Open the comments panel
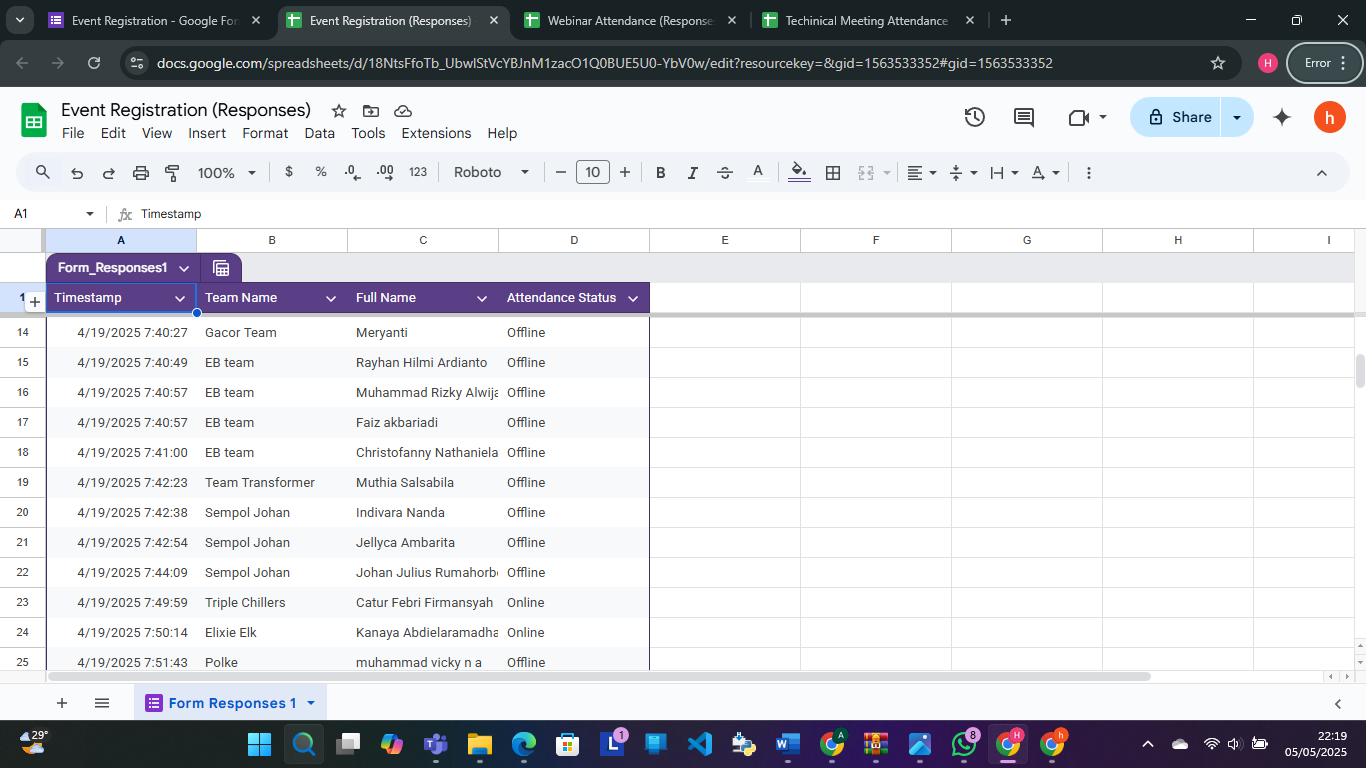Screen dimensions: 1366x768 1024,117
